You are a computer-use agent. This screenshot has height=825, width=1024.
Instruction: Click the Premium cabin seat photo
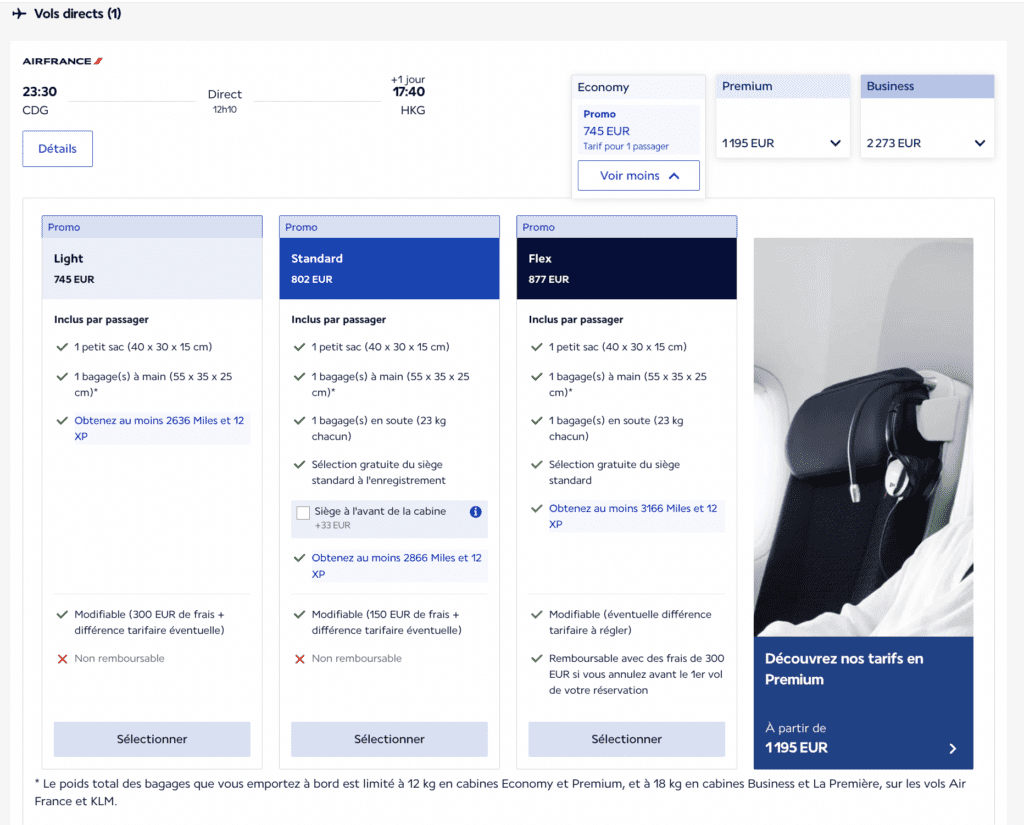click(x=863, y=437)
